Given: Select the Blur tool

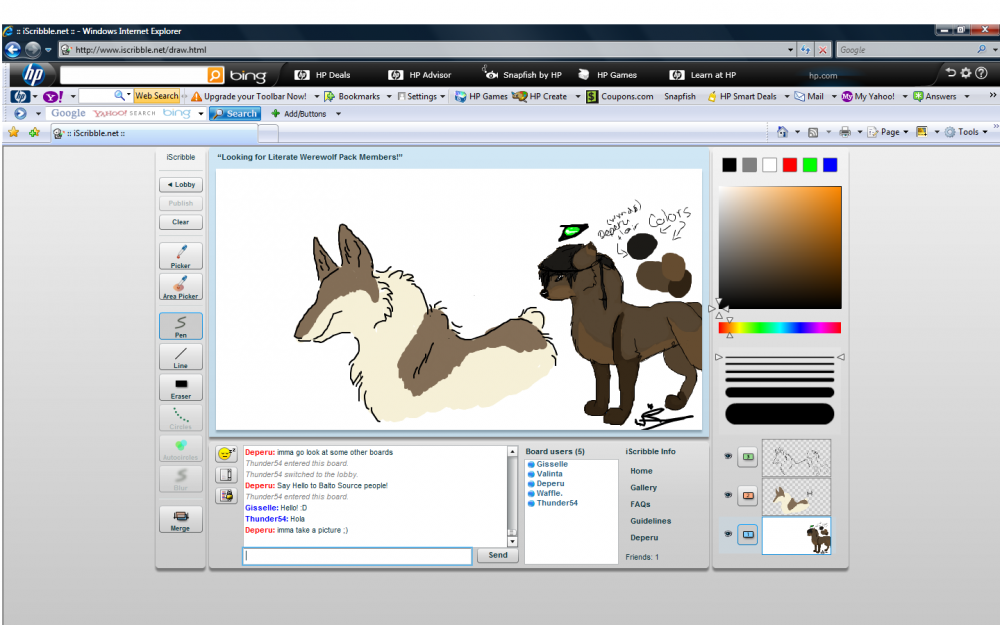Looking at the screenshot, I should click(180, 479).
